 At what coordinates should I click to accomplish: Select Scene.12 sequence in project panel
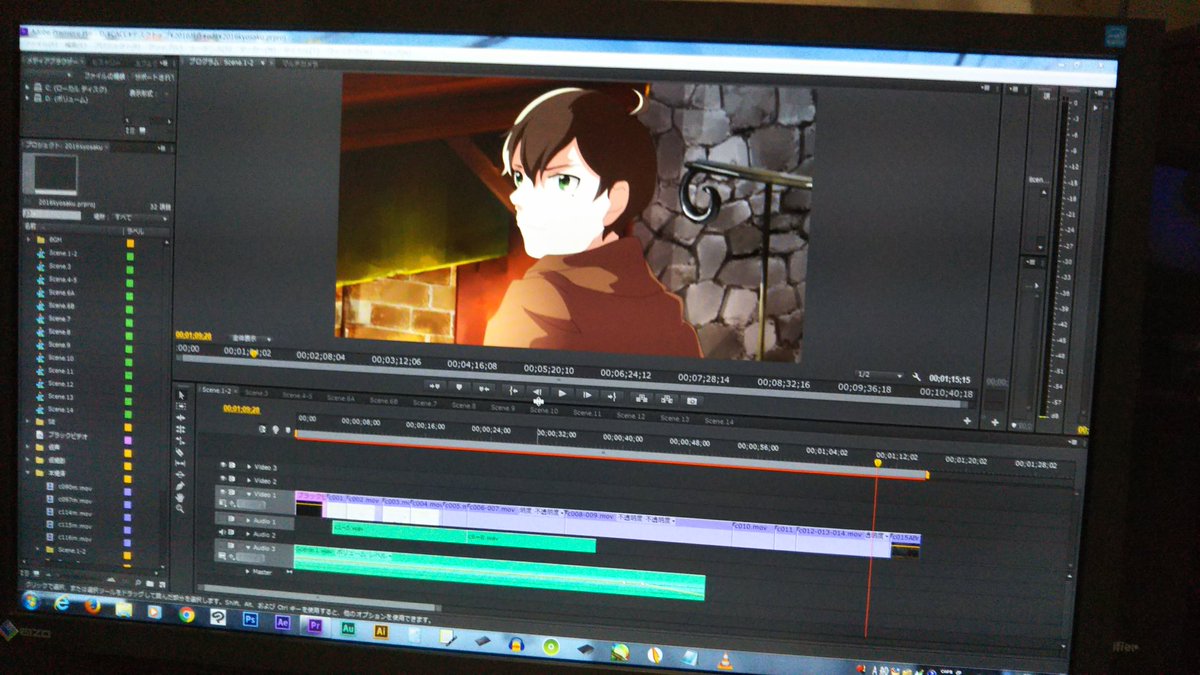point(61,383)
